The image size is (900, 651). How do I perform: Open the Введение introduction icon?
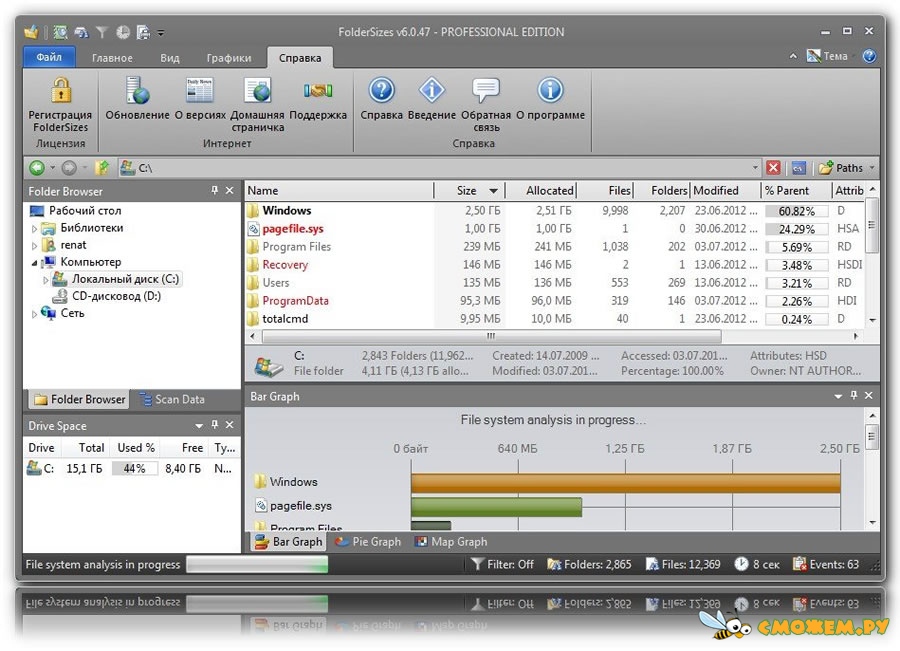pyautogui.click(x=432, y=90)
